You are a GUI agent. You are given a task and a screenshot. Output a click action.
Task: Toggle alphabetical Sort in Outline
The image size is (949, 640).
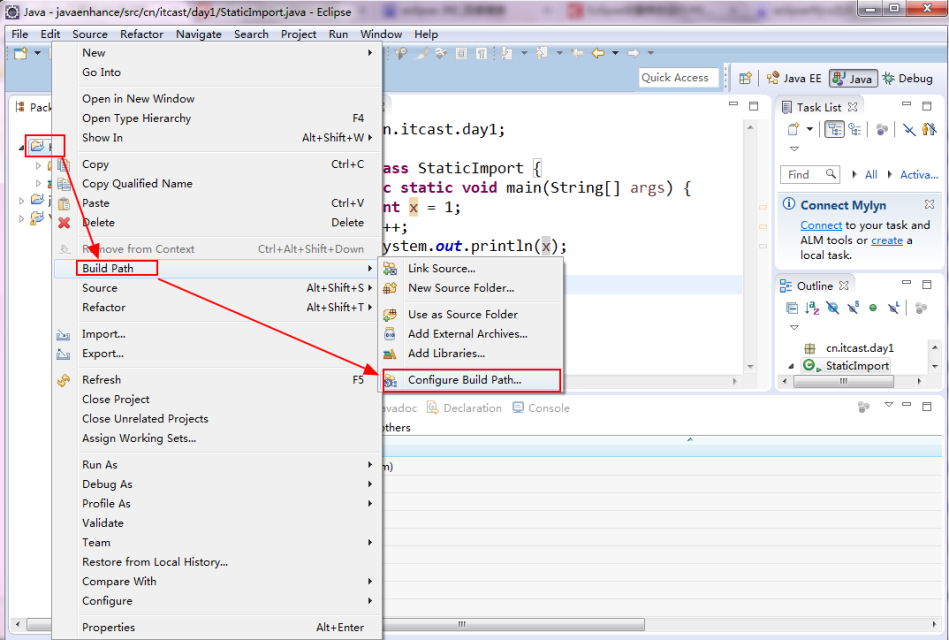pyautogui.click(x=812, y=308)
